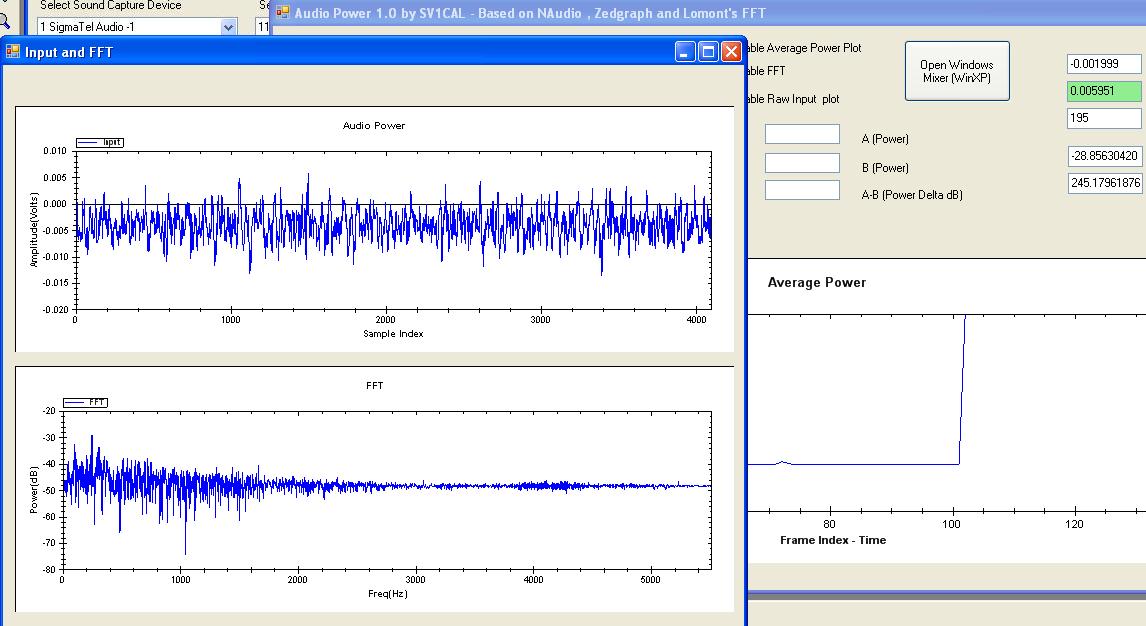Click the magnifier icon at the left edge
Screen dimensions: 1146x626
tap(3, 18)
